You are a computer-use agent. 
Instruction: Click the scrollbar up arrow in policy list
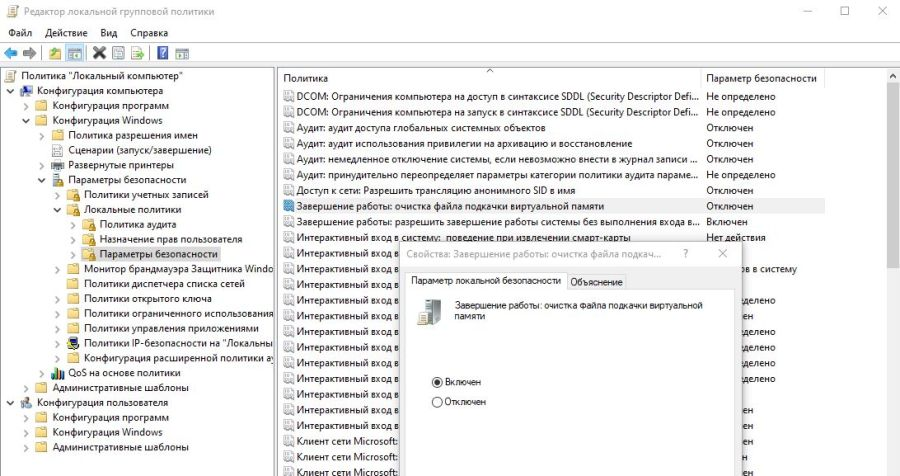point(893,76)
